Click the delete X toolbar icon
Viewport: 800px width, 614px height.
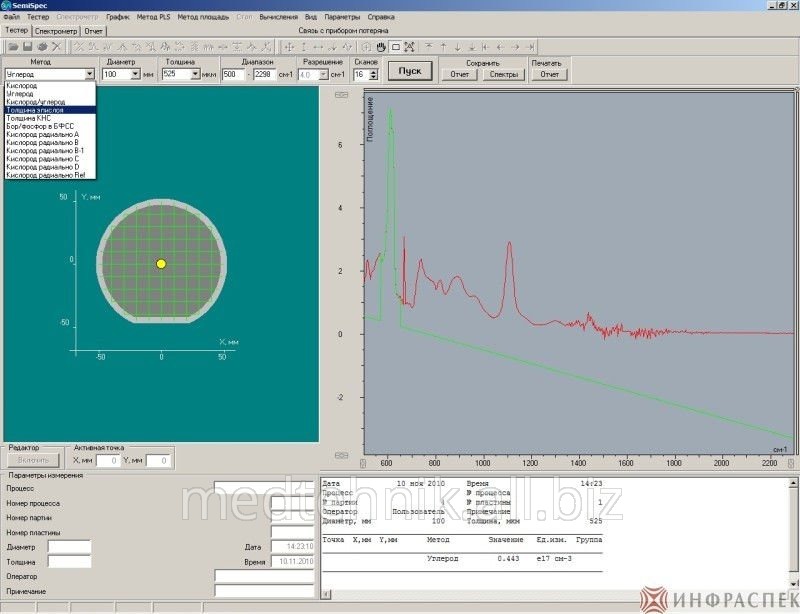click(57, 46)
